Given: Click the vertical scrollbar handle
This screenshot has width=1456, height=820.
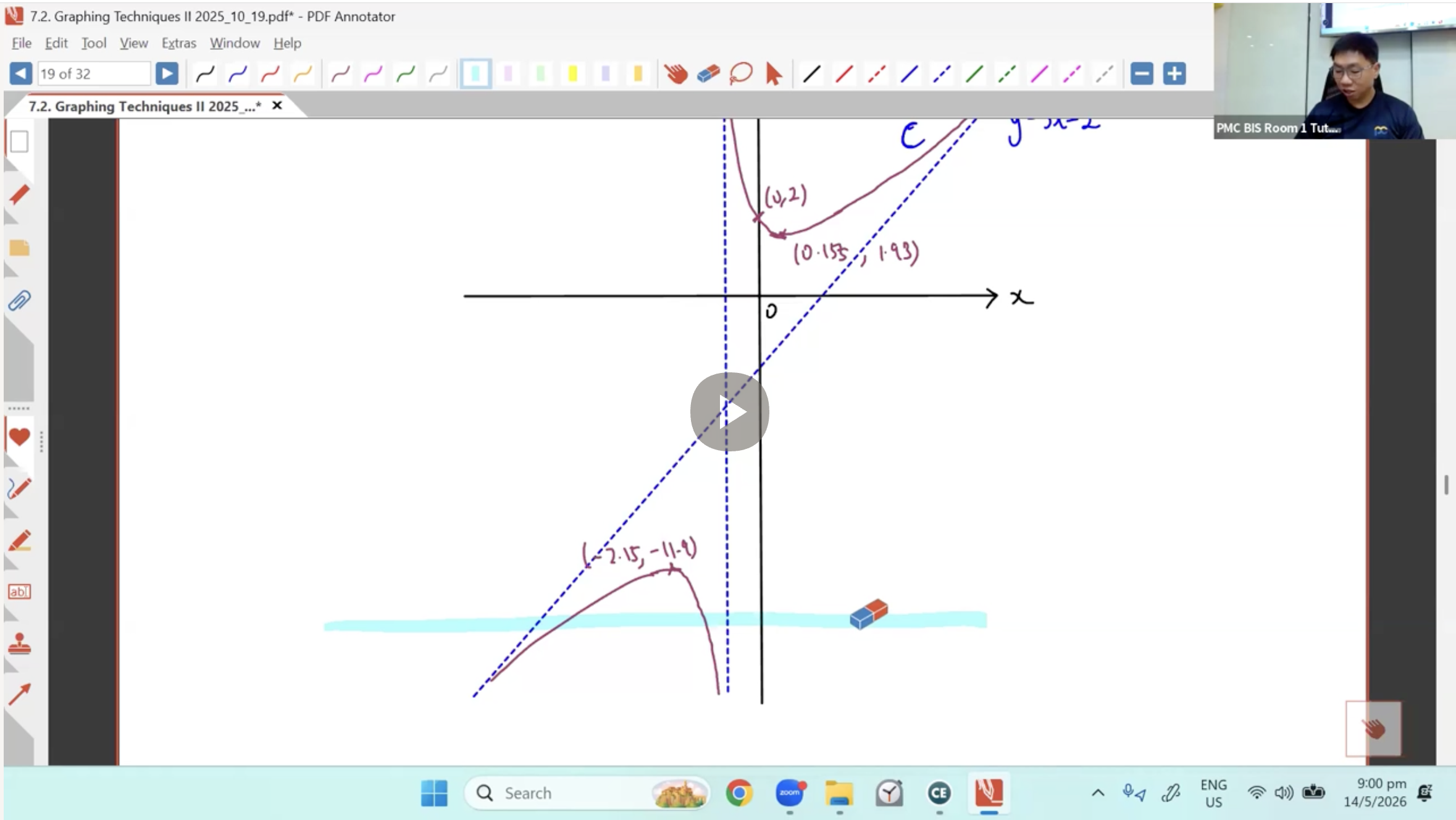Looking at the screenshot, I should [x=1446, y=485].
